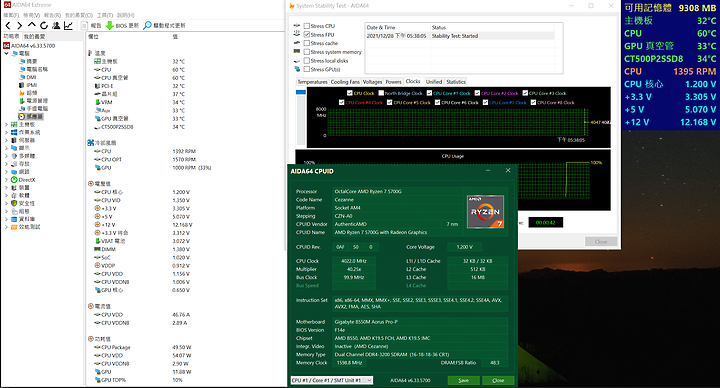
Task: Go forward using toolbar right arrow
Action: [19, 26]
